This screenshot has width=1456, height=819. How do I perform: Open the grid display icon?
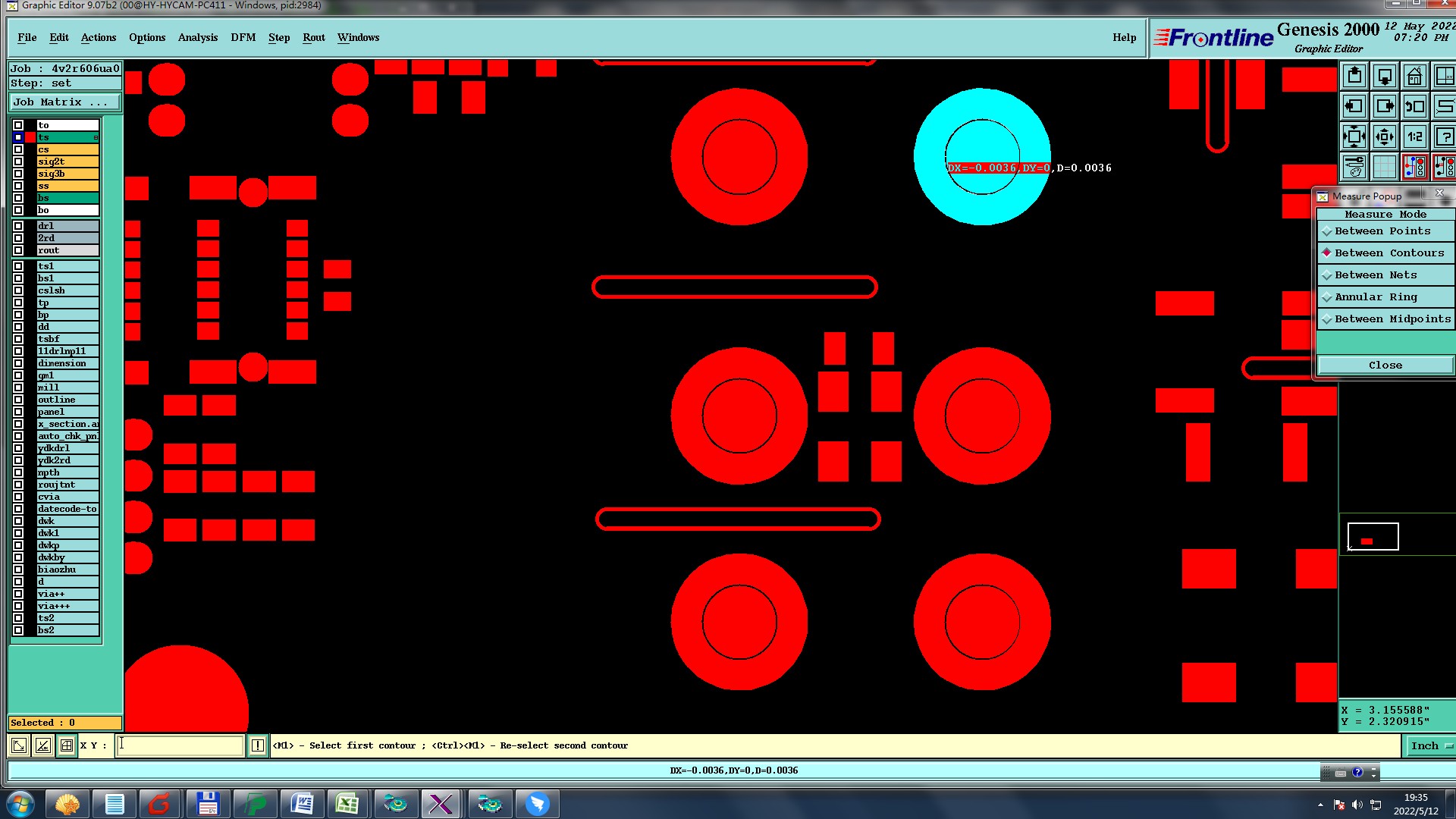coord(1384,167)
